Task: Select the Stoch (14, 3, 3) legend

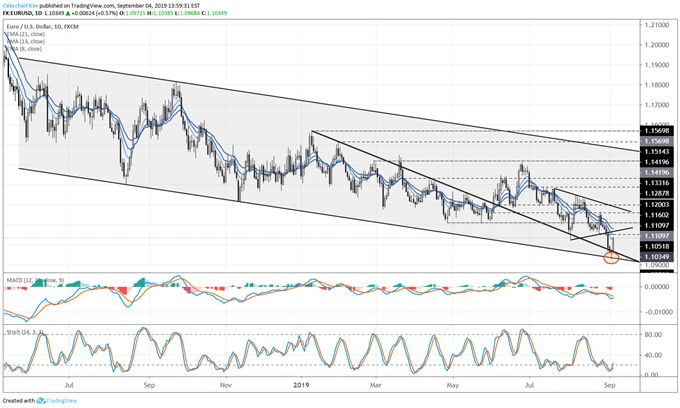Action: 25,333
